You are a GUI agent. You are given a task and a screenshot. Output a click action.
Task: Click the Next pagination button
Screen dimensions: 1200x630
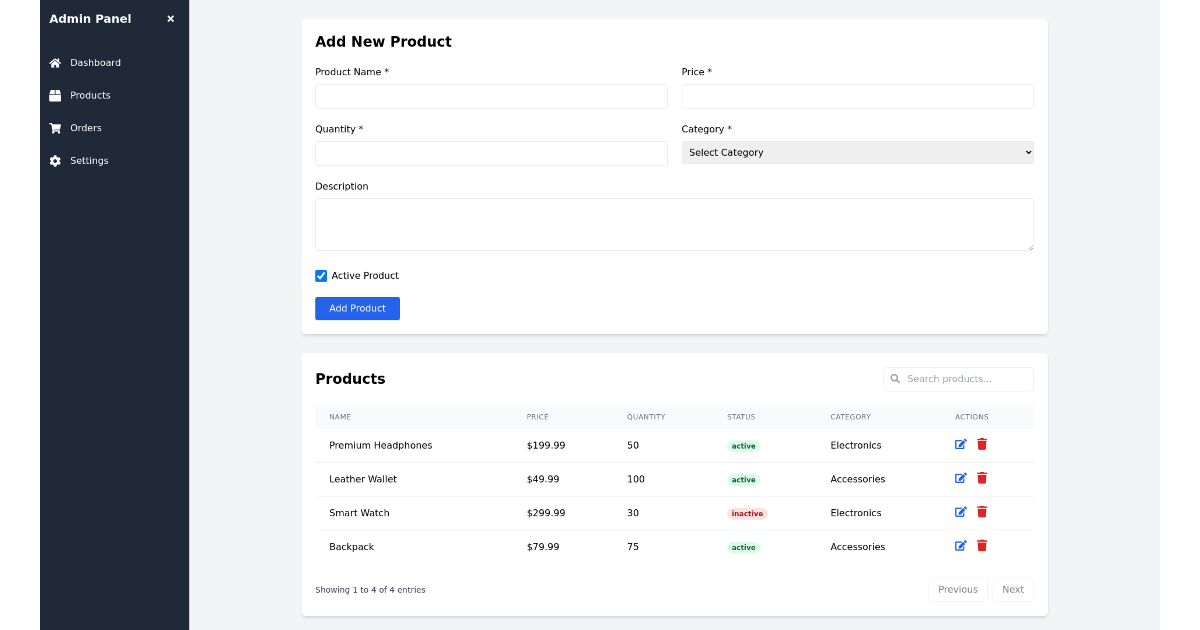pos(1013,589)
